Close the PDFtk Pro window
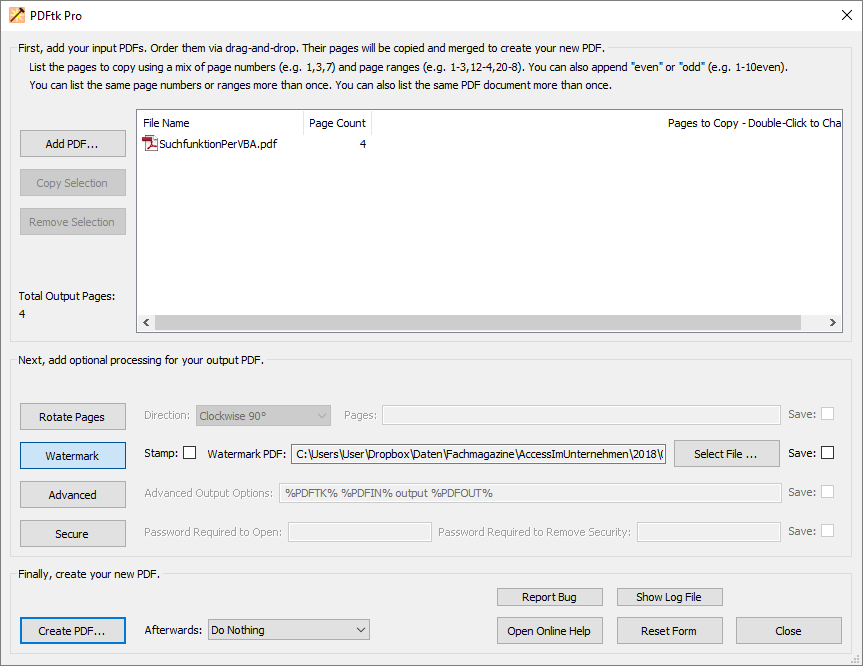Screen dimensions: 863x666 (x=847, y=15)
